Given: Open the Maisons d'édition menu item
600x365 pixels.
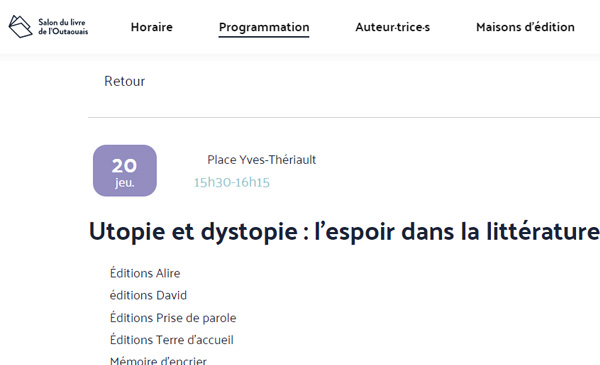Looking at the screenshot, I should [525, 27].
